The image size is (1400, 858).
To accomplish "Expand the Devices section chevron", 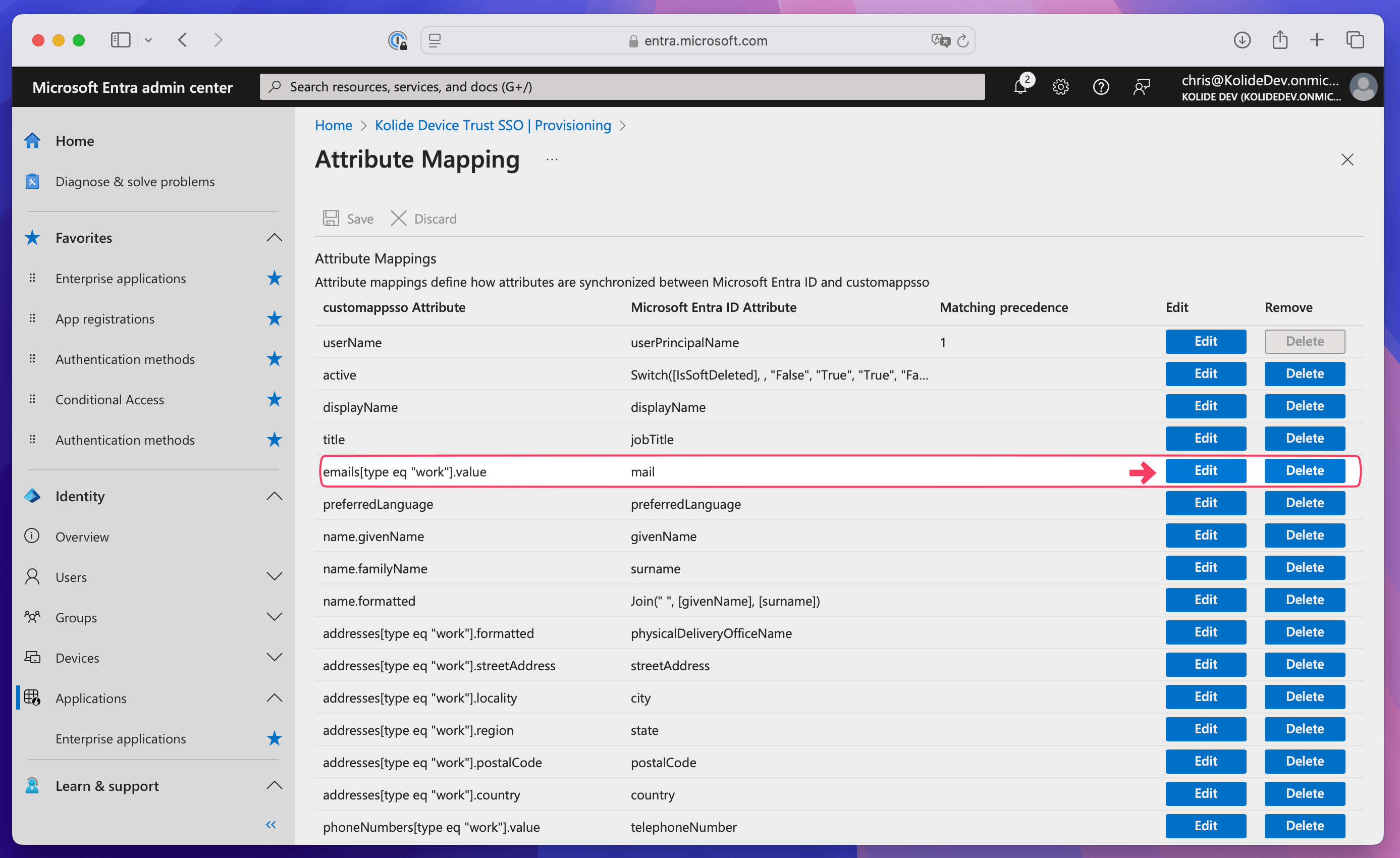I will click(275, 658).
